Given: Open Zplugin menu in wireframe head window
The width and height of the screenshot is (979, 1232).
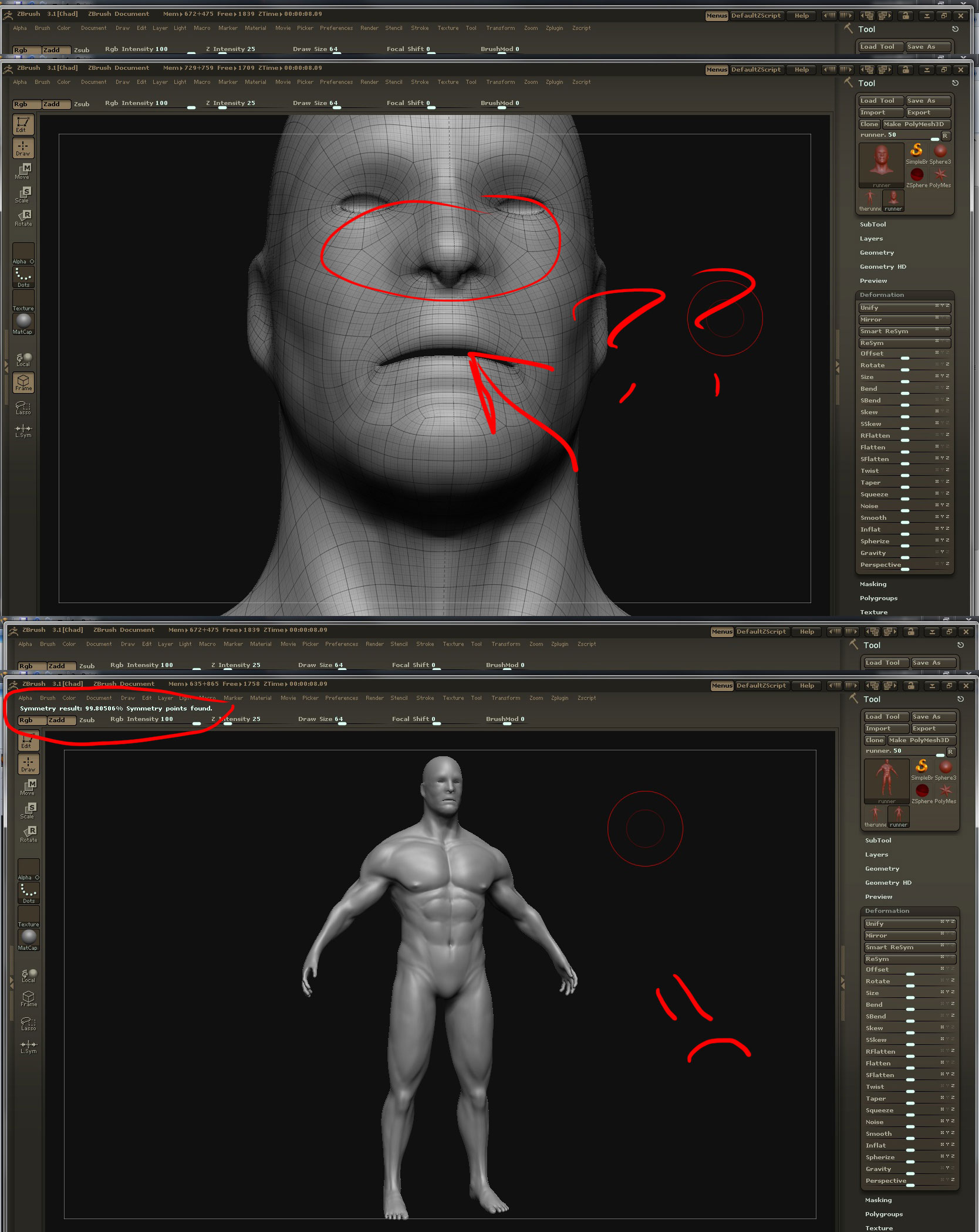Looking at the screenshot, I should [554, 82].
